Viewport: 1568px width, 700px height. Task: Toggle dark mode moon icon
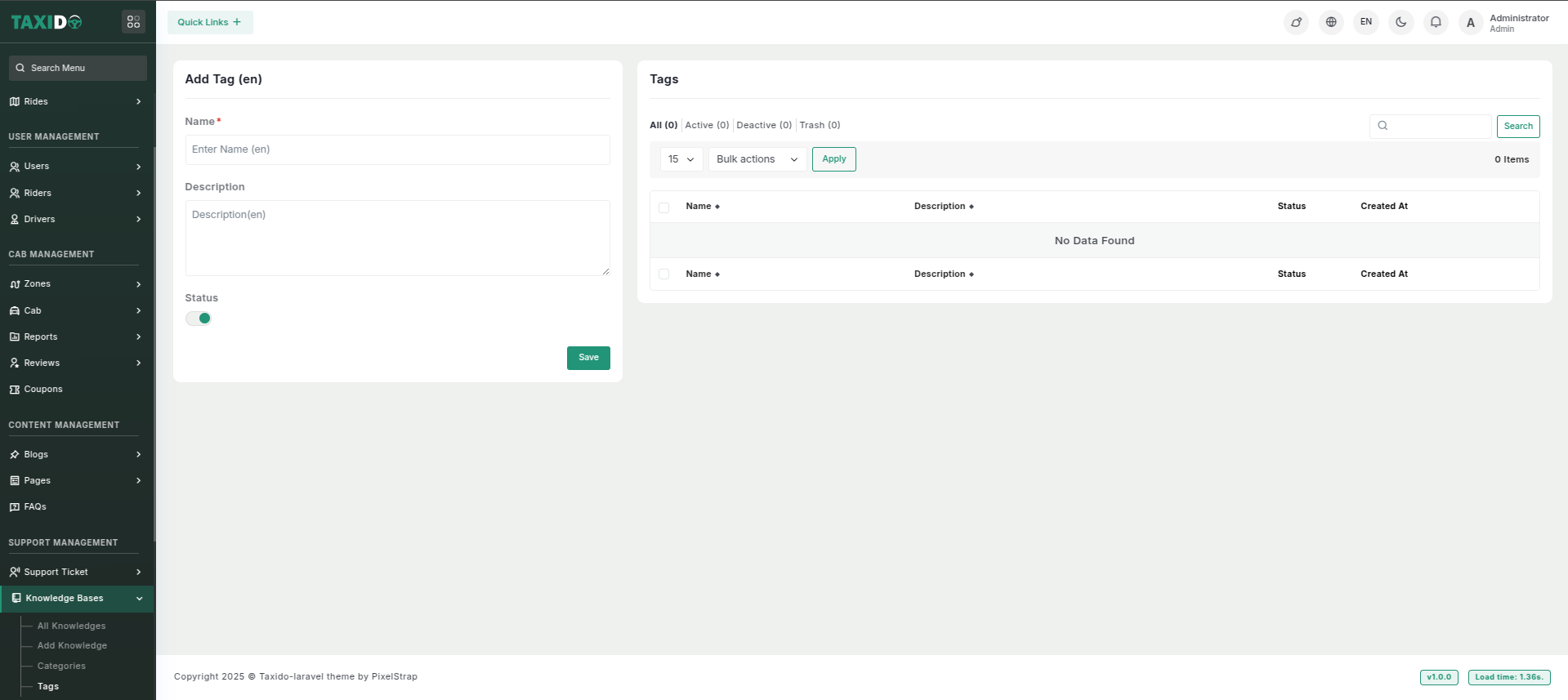(x=1400, y=22)
